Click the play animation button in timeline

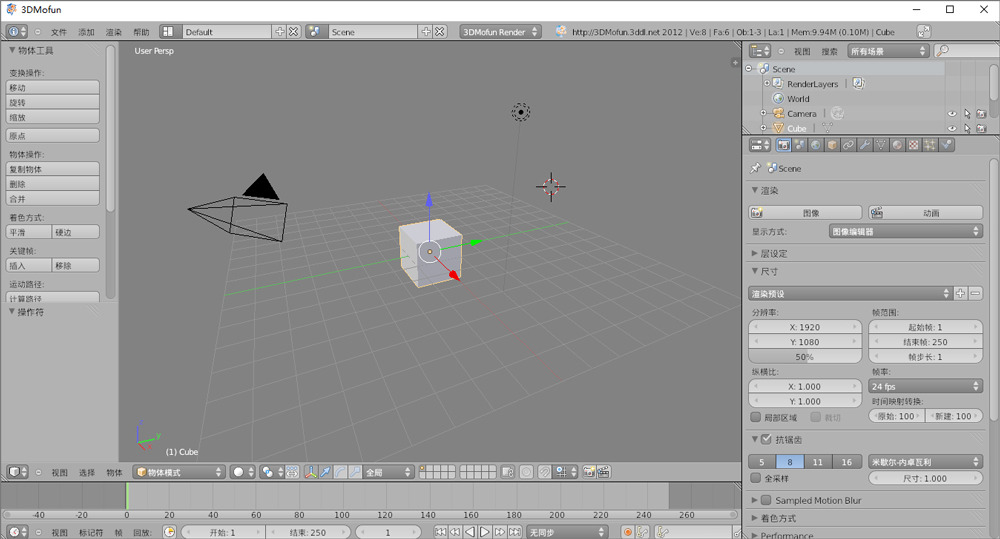[x=485, y=532]
